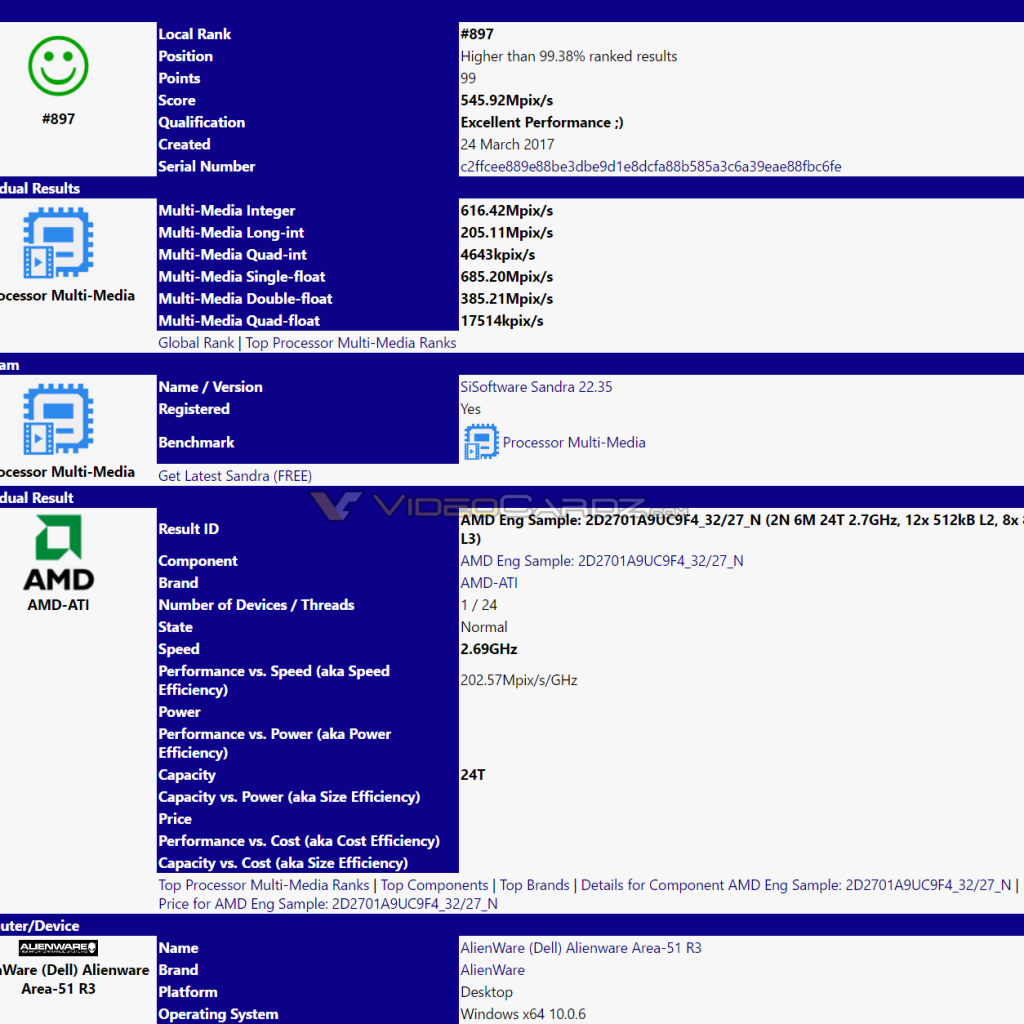
Task: Click the 385.21Mpix/s Double-float value
Action: pyautogui.click(x=506, y=299)
